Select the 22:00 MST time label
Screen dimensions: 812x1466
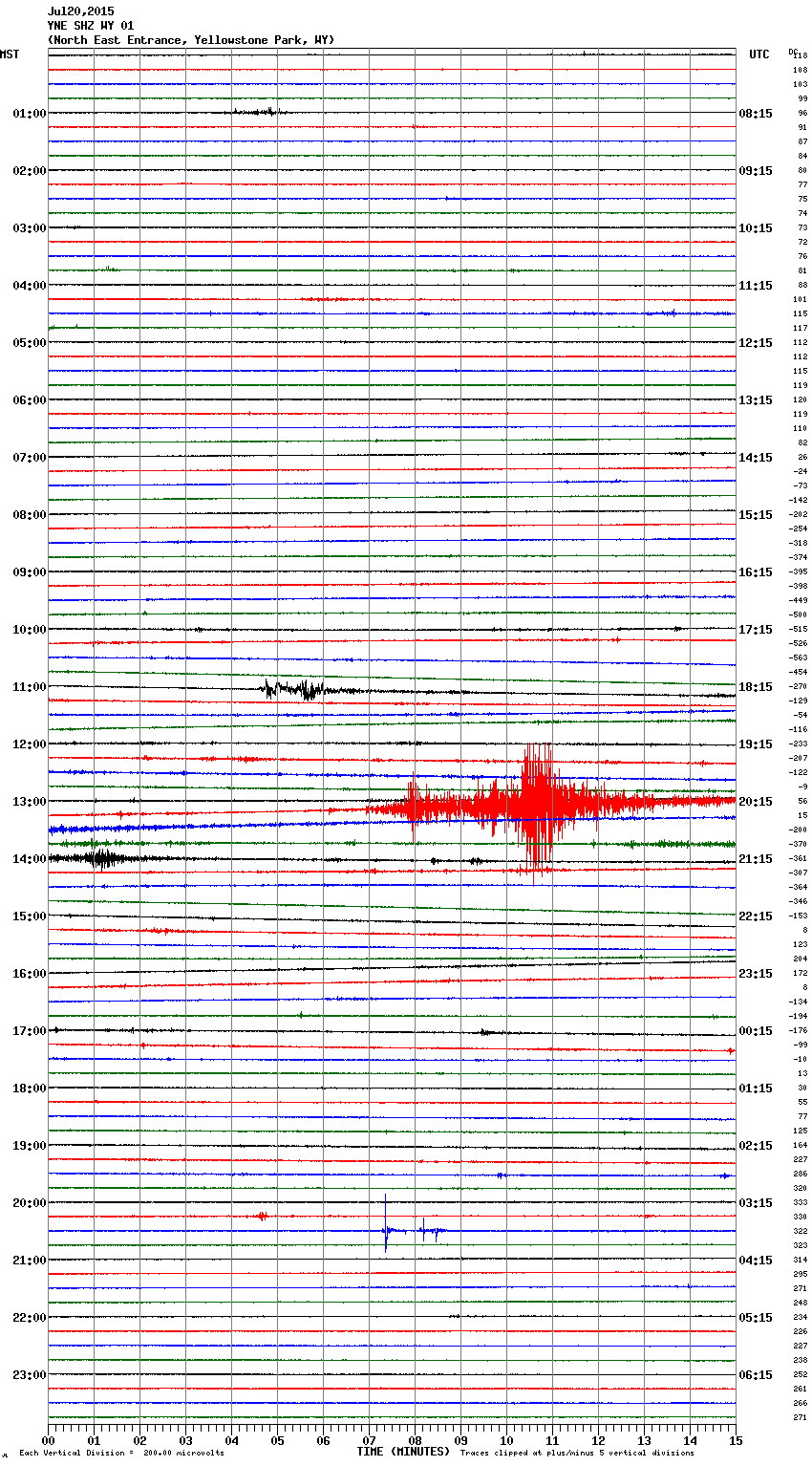(29, 1318)
